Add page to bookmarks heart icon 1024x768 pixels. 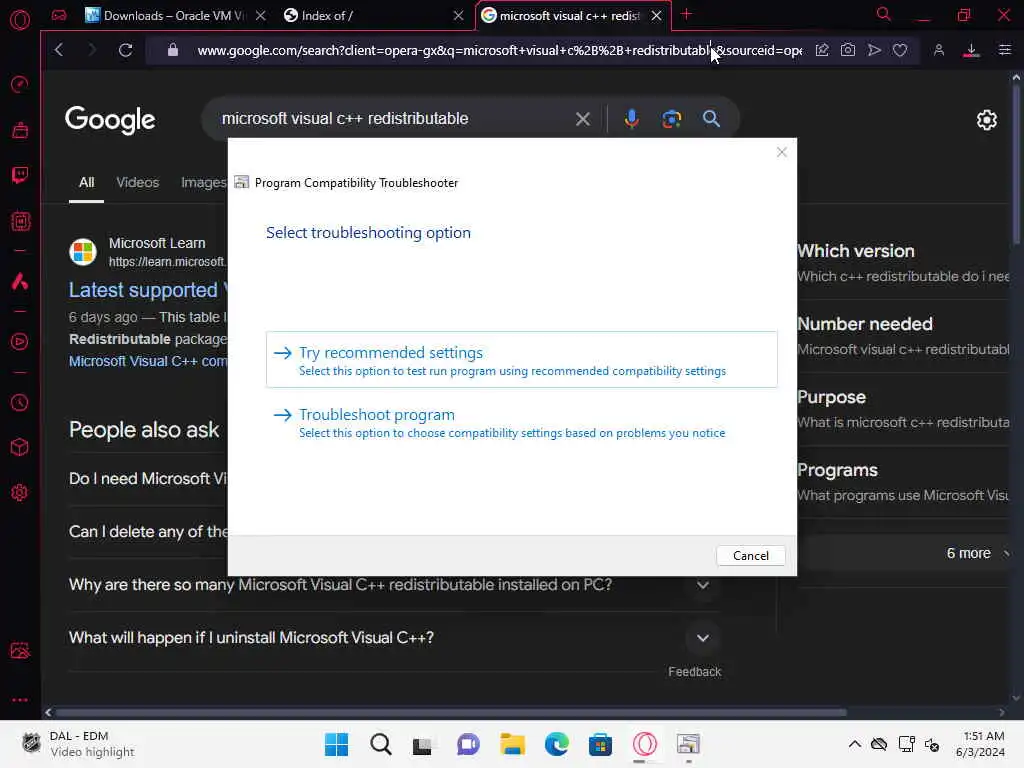pos(901,50)
